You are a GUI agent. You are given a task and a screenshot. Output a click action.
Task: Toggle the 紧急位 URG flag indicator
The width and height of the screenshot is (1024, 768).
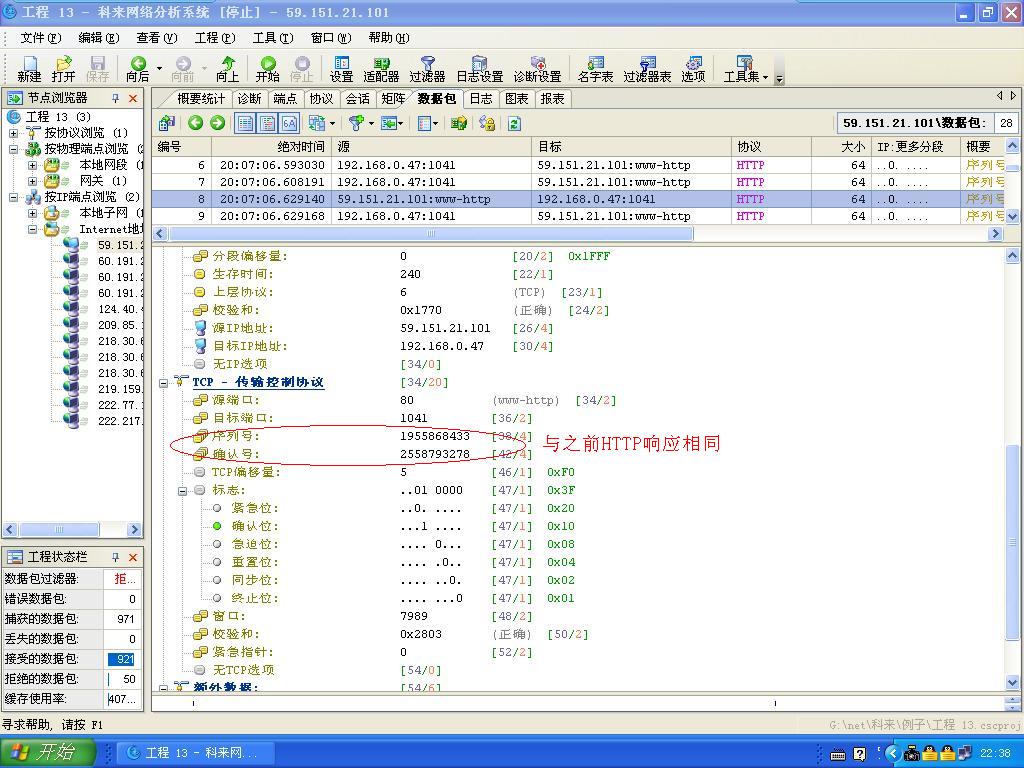pyautogui.click(x=217, y=508)
